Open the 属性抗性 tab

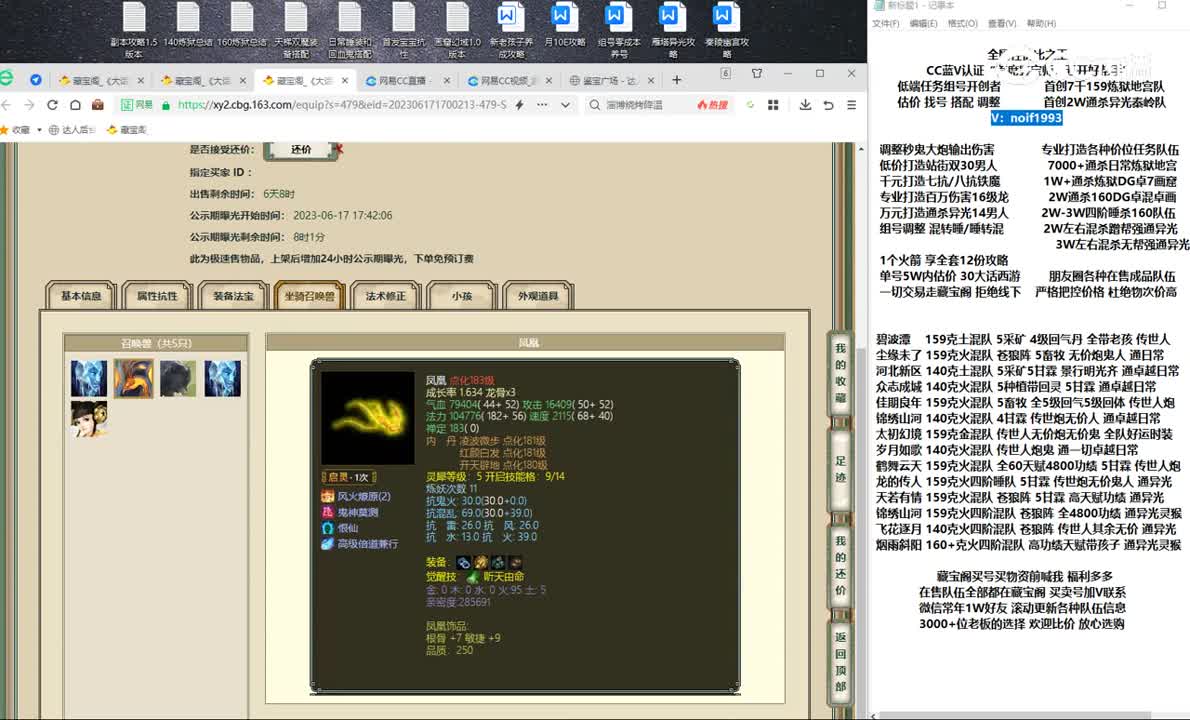click(x=157, y=296)
